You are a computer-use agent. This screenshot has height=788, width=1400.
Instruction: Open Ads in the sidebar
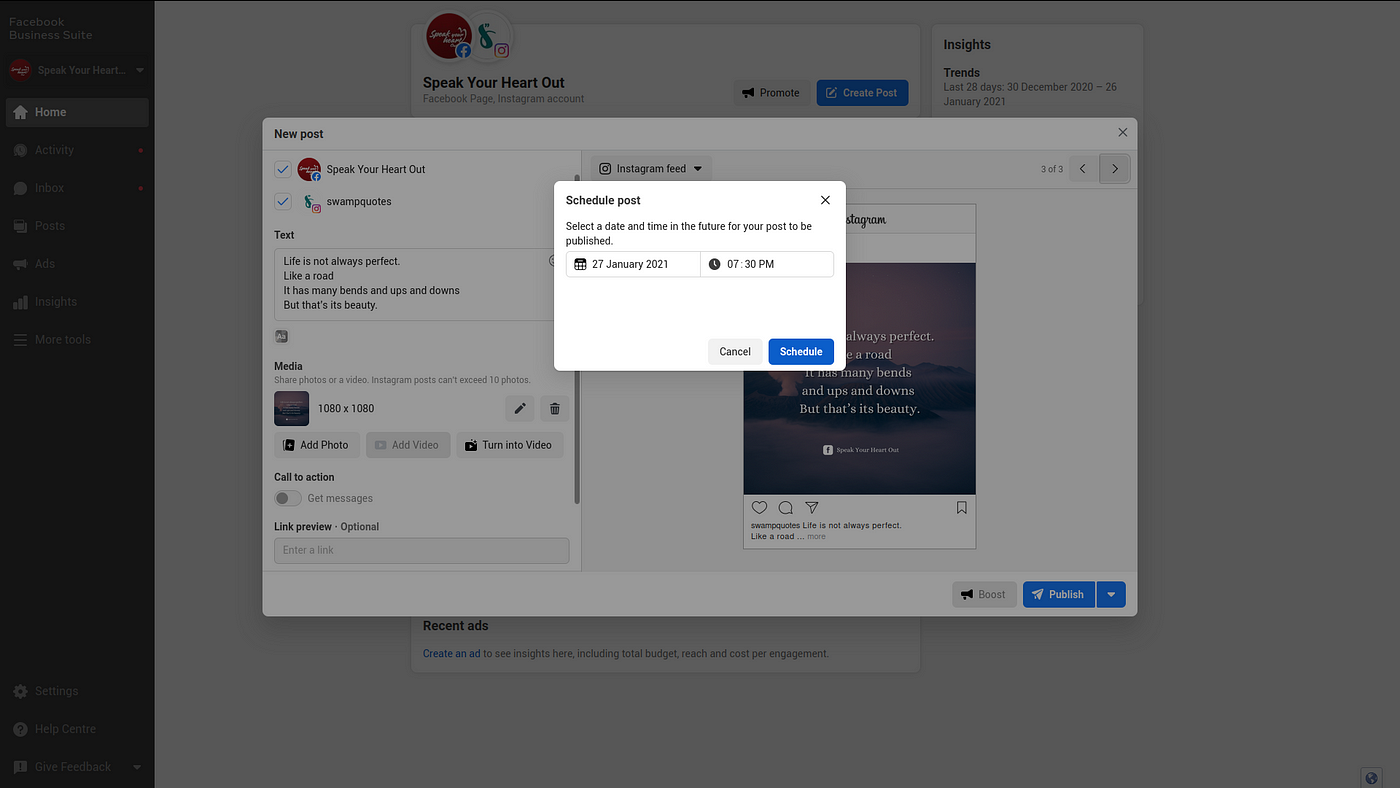(x=77, y=264)
